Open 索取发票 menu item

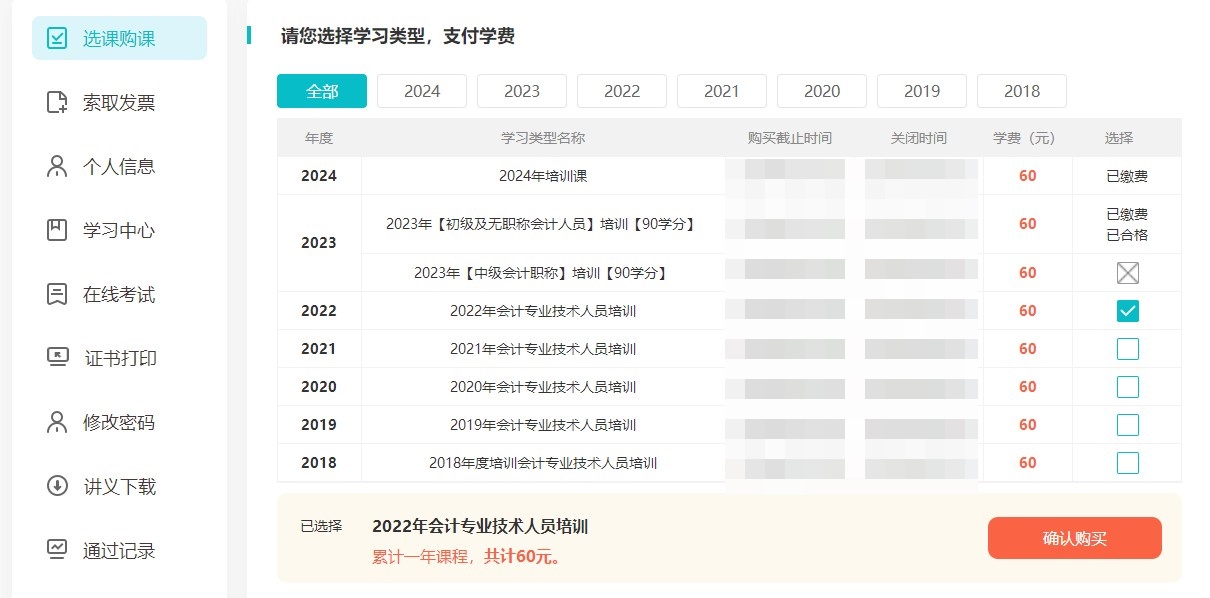(x=119, y=102)
